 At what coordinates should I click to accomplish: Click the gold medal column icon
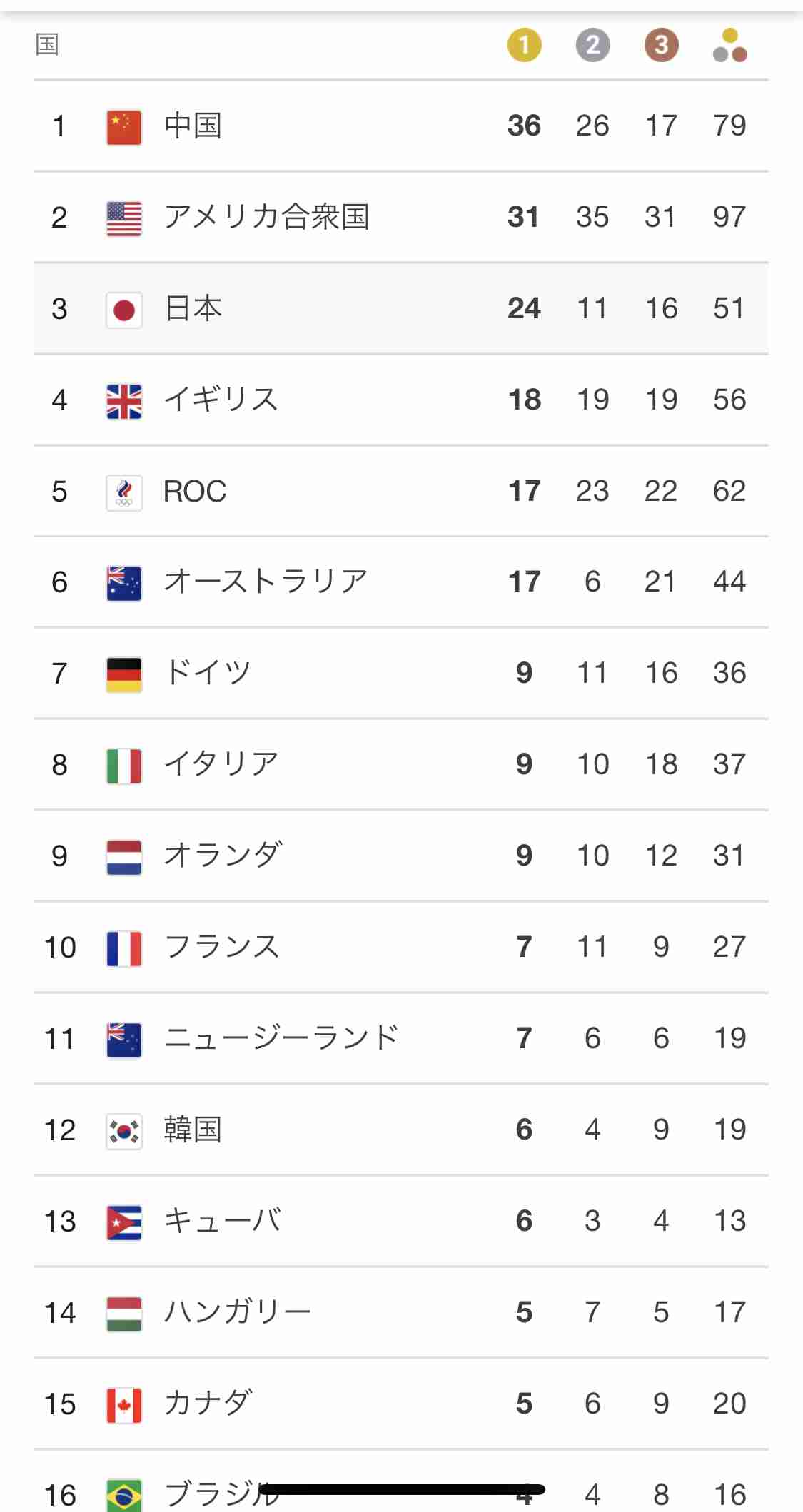(524, 45)
